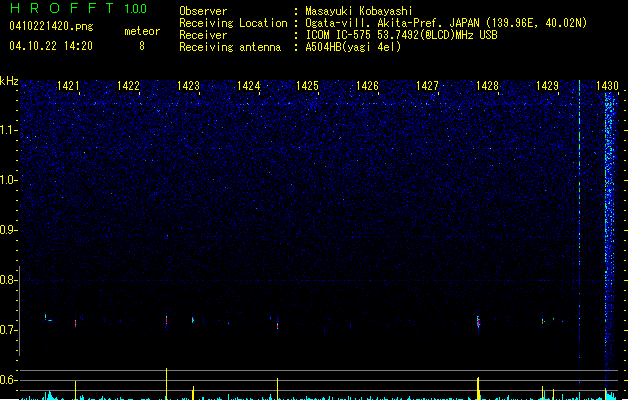This screenshot has height=400, width=629.
Task: Click the 1425 time axis marker
Action: coord(307,86)
